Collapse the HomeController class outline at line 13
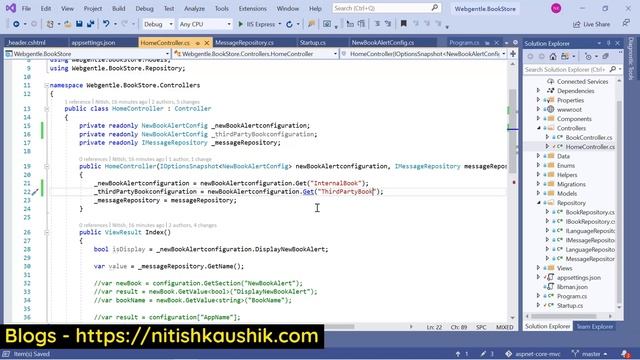640x360 pixels. pos(47,109)
